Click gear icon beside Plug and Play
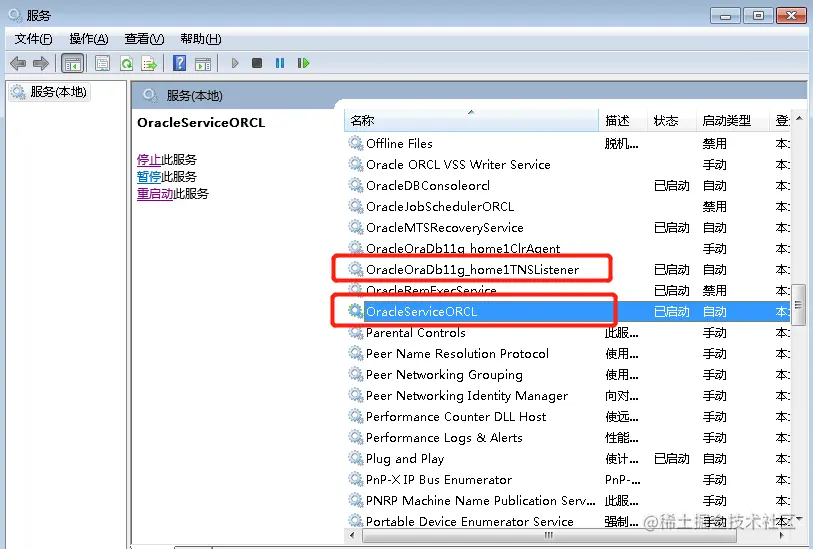This screenshot has height=549, width=813. pos(355,458)
